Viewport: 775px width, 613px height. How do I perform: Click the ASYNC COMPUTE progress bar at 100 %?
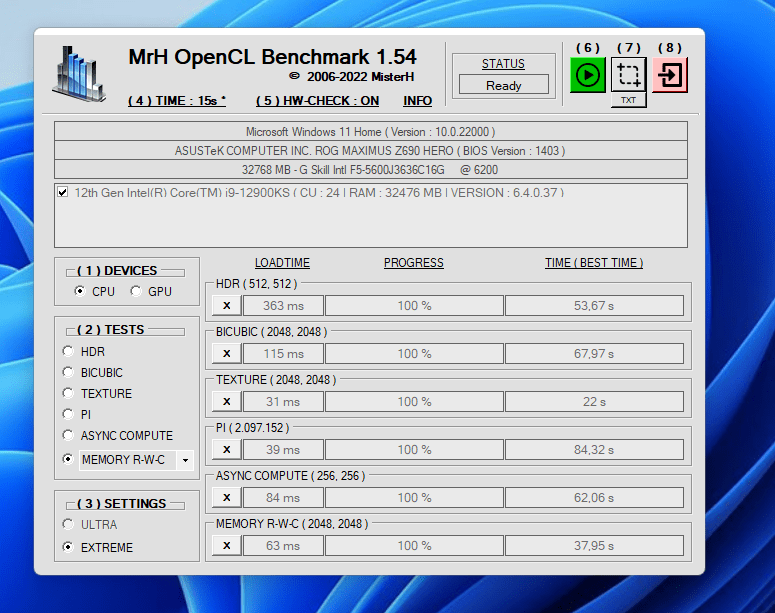click(x=414, y=497)
